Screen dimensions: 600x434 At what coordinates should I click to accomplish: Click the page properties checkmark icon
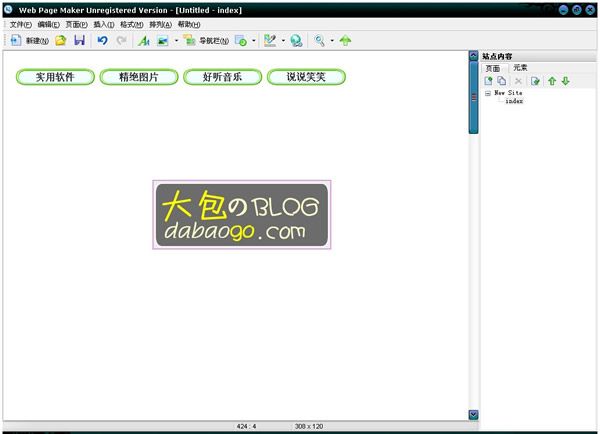coord(535,81)
